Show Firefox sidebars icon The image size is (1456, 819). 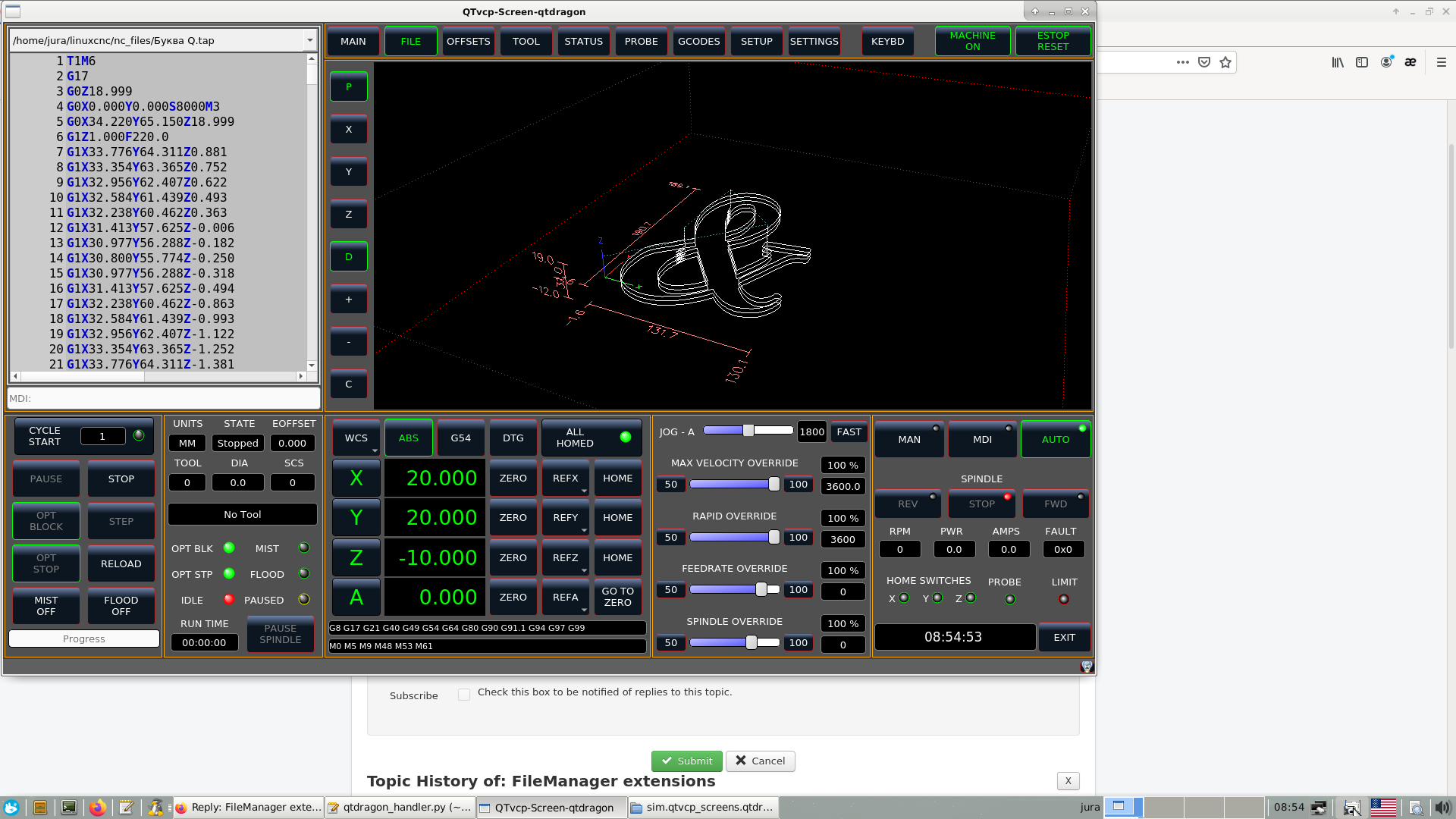(x=1362, y=62)
